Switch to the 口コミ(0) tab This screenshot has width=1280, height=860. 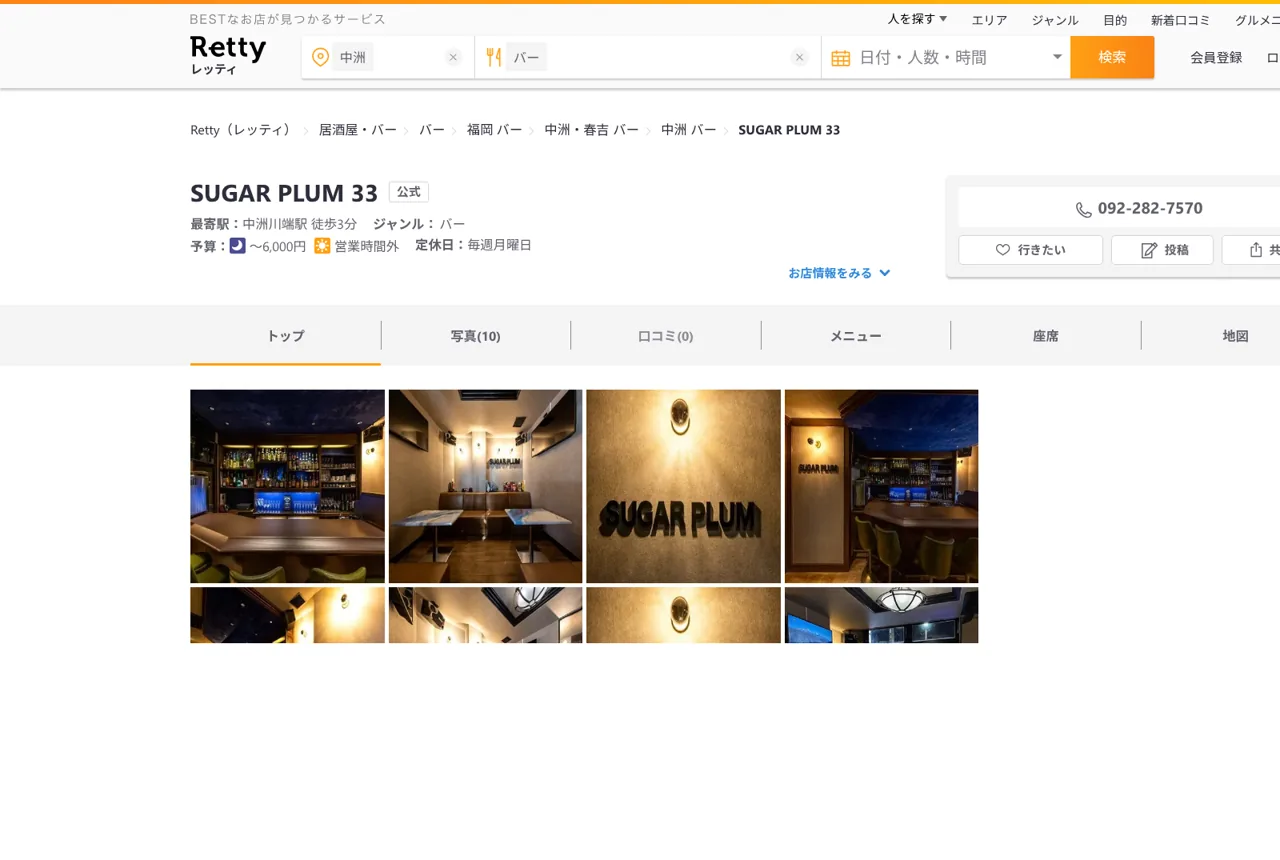click(666, 336)
